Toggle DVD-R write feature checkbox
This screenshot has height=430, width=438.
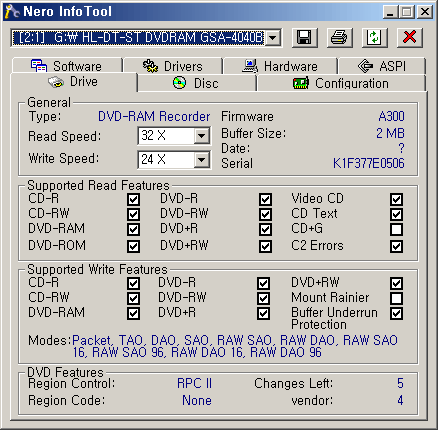(263, 283)
